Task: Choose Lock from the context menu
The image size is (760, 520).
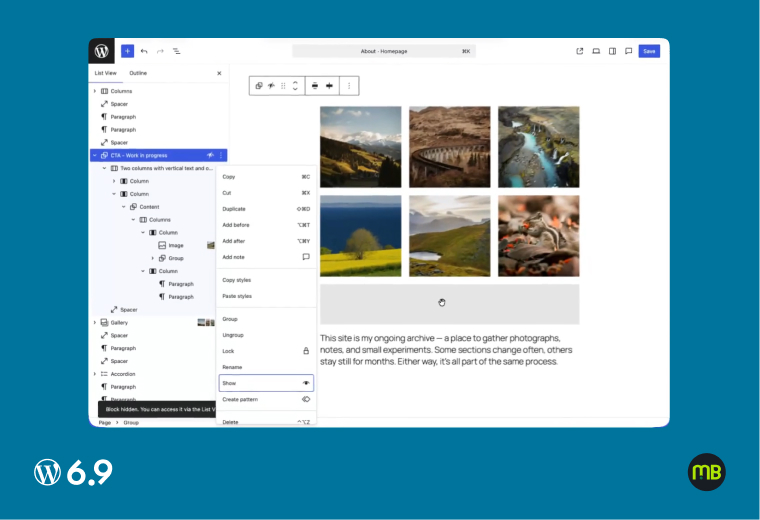Action: 266,351
